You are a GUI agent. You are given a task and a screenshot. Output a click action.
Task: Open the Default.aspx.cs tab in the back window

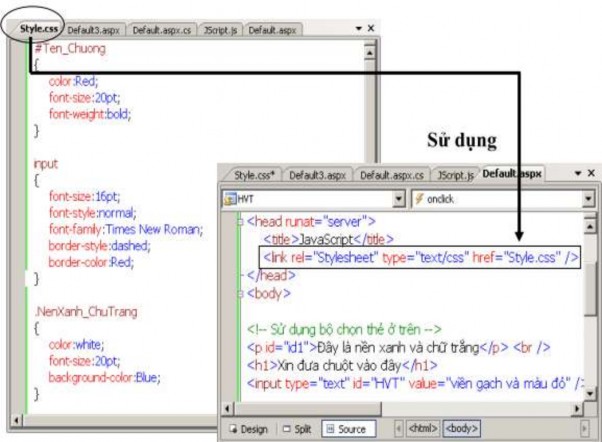162,30
